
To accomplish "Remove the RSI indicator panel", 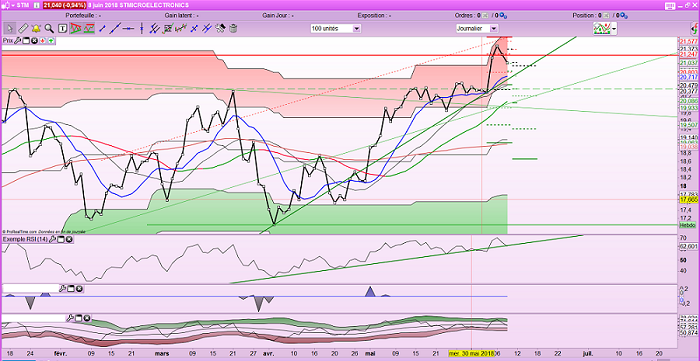I will [x=69, y=240].
